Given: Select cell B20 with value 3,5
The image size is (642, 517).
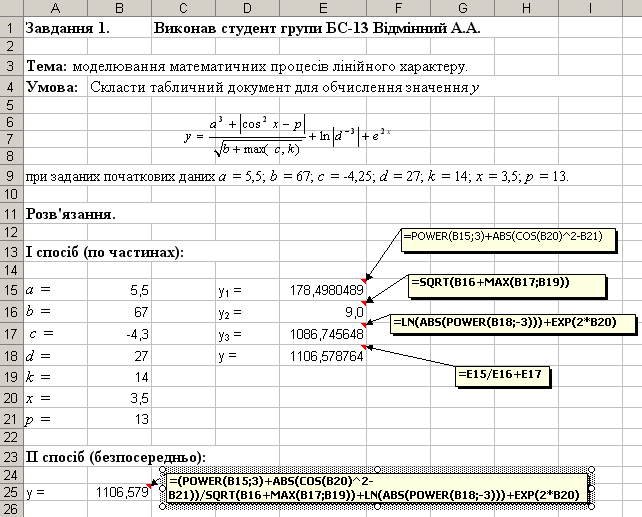Looking at the screenshot, I should [x=119, y=398].
